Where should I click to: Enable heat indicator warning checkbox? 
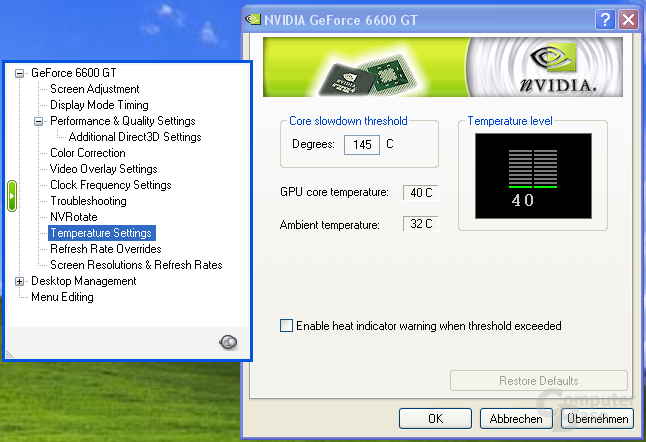point(286,326)
